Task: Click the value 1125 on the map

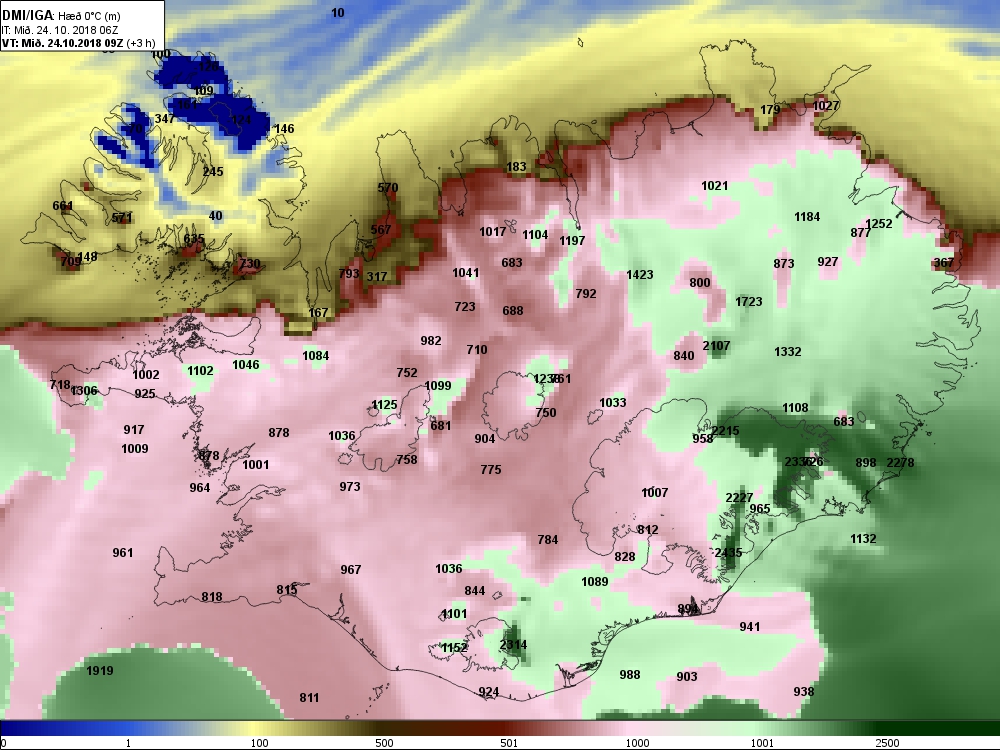Action: pyautogui.click(x=384, y=404)
